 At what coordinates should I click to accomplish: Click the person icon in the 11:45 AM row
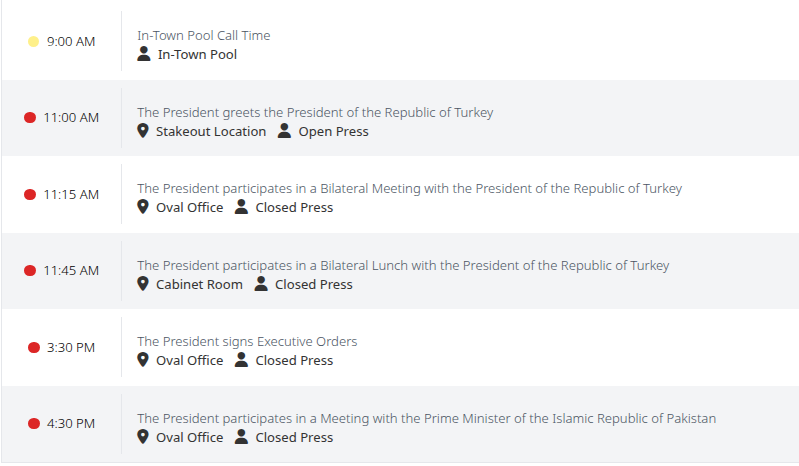click(261, 284)
